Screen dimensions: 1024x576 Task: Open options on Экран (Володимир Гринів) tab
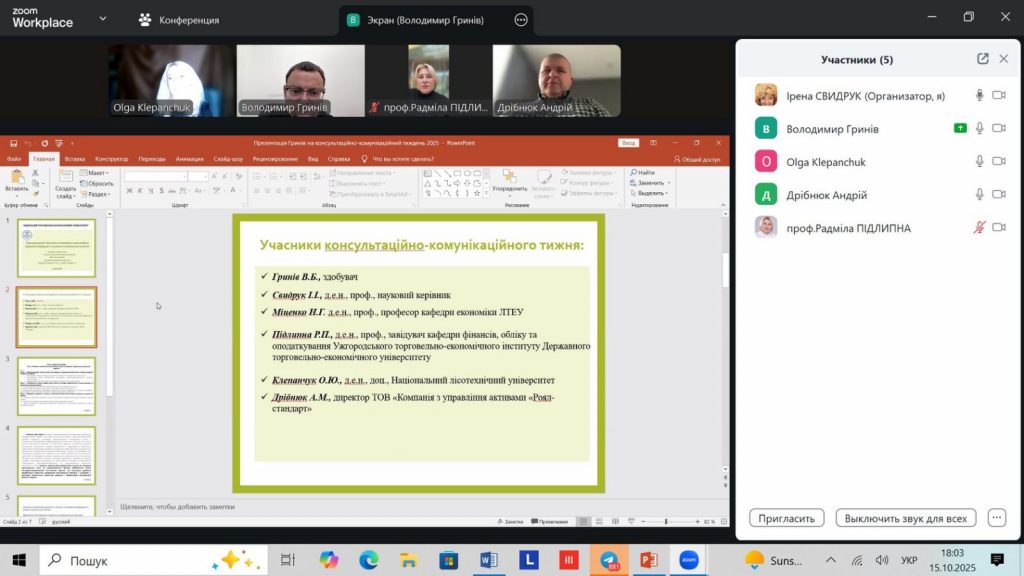coord(520,20)
